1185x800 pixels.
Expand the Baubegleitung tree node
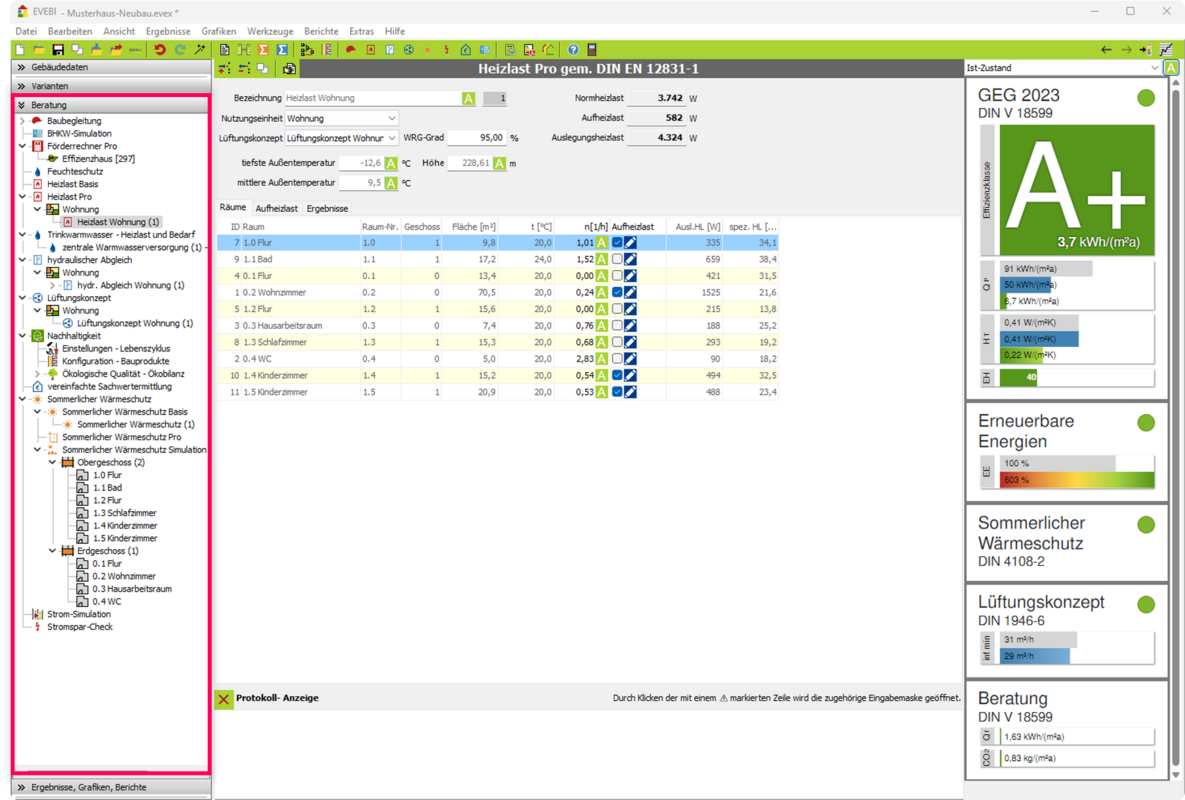coord(22,121)
